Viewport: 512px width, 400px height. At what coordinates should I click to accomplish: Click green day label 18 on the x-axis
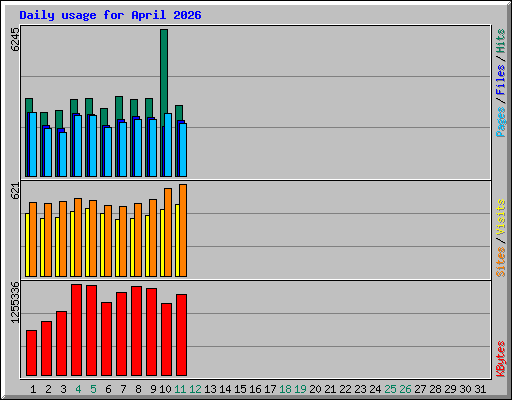[285, 389]
